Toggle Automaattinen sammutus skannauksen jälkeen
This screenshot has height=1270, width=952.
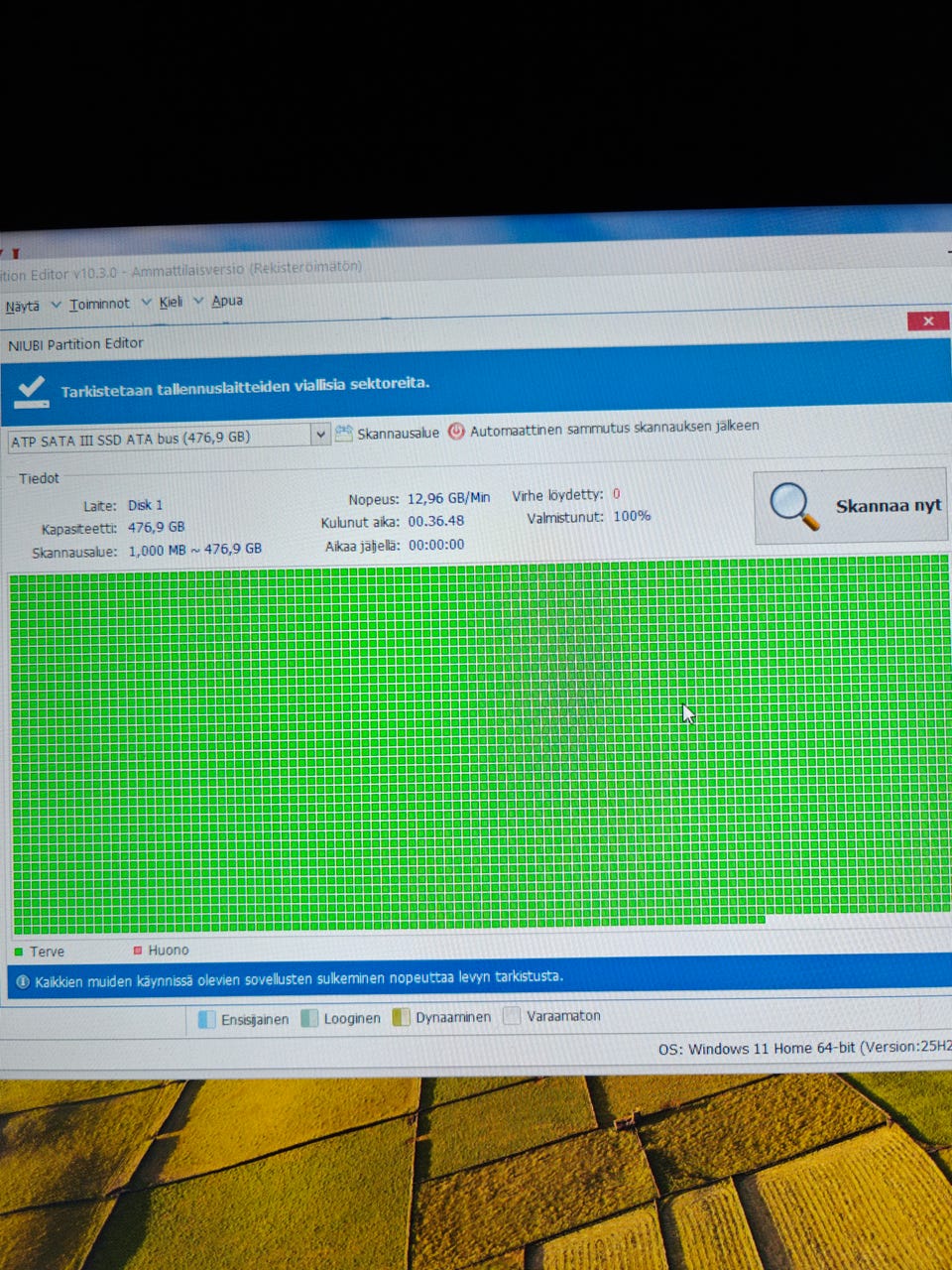(604, 428)
